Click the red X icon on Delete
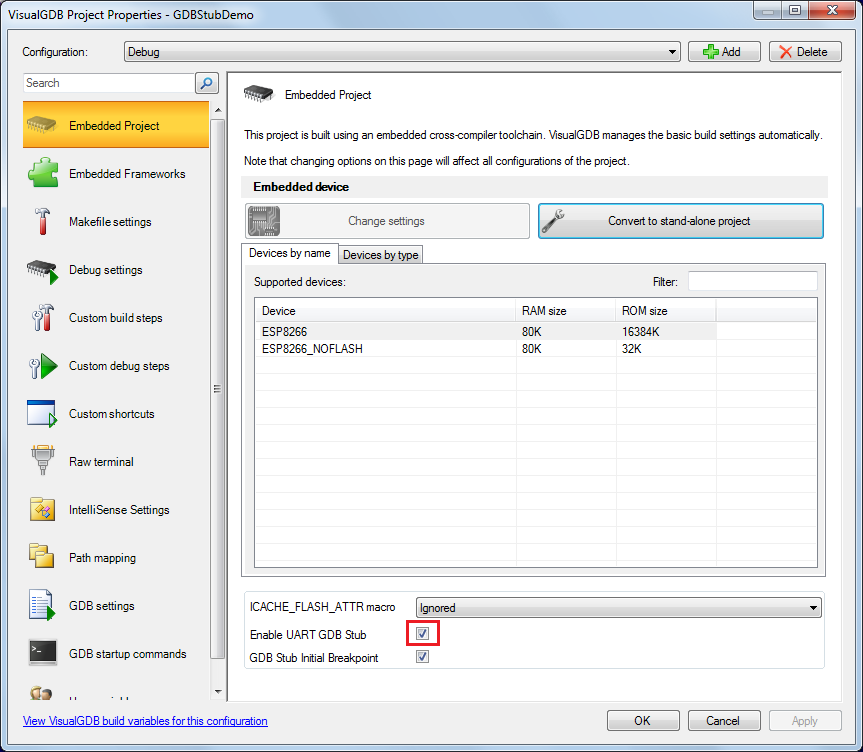863x752 pixels. [x=785, y=52]
